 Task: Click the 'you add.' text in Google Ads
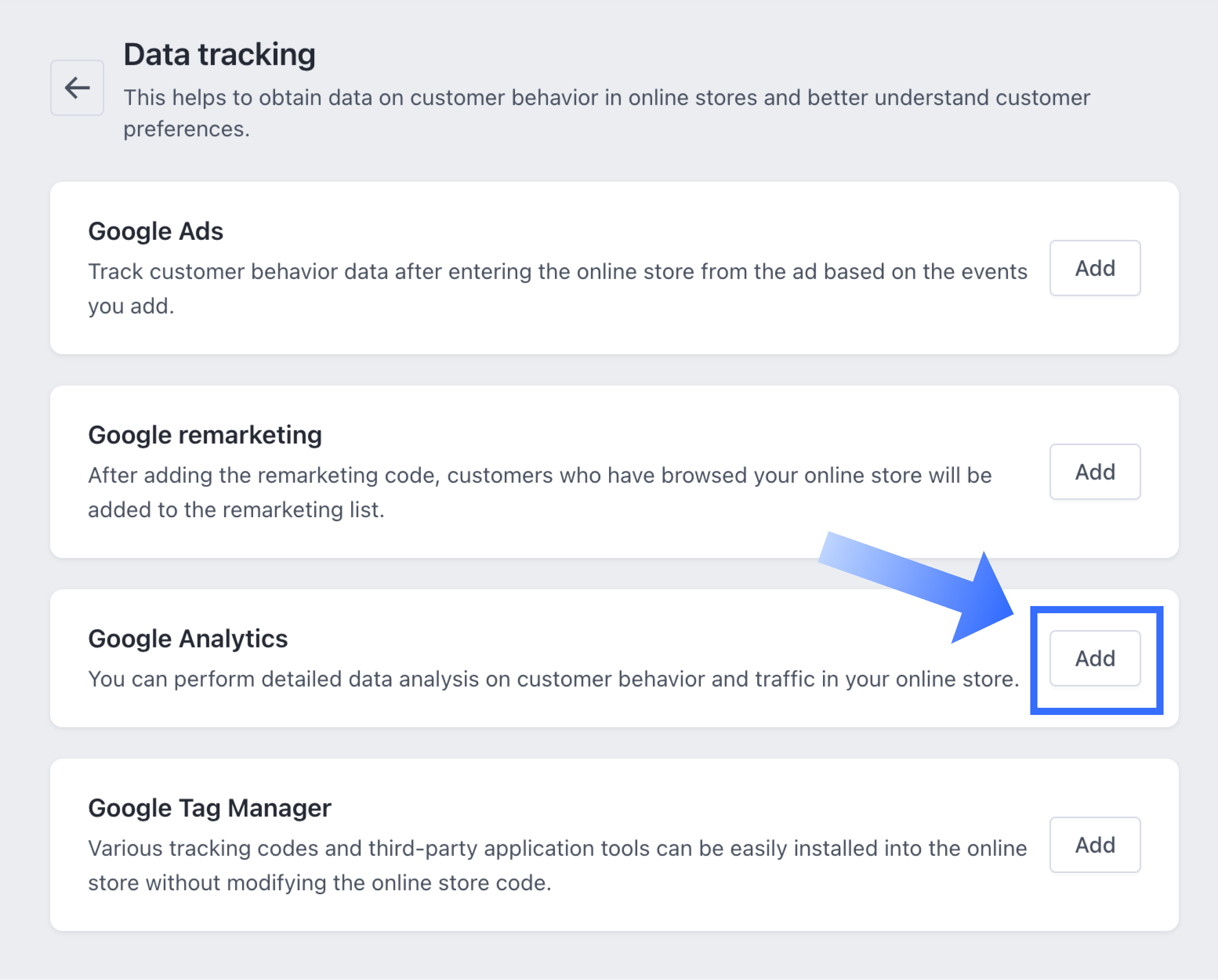click(131, 306)
